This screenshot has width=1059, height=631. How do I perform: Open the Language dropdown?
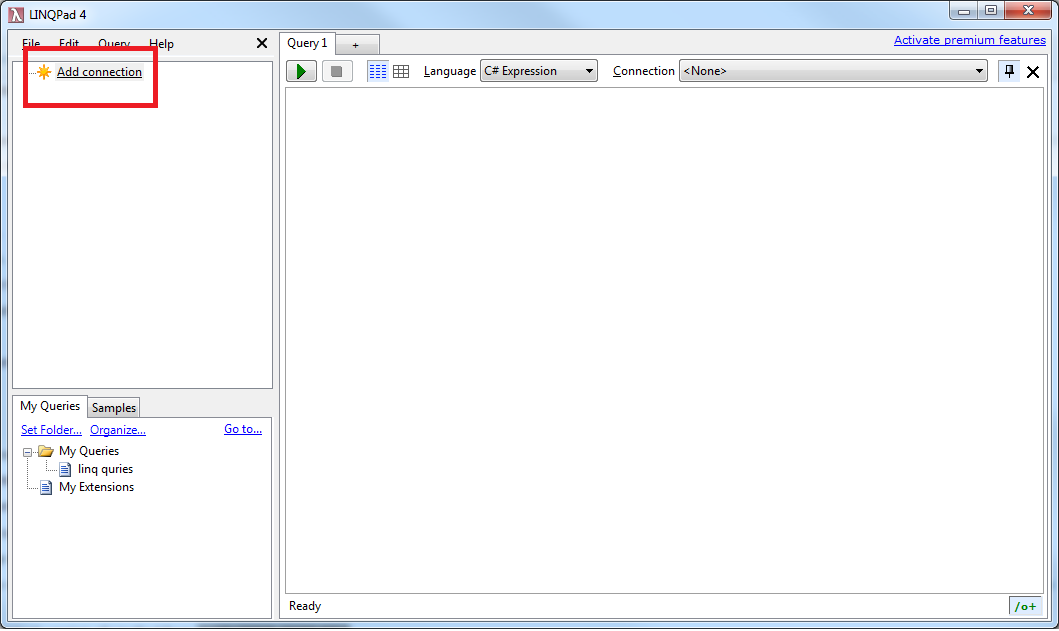coord(538,71)
